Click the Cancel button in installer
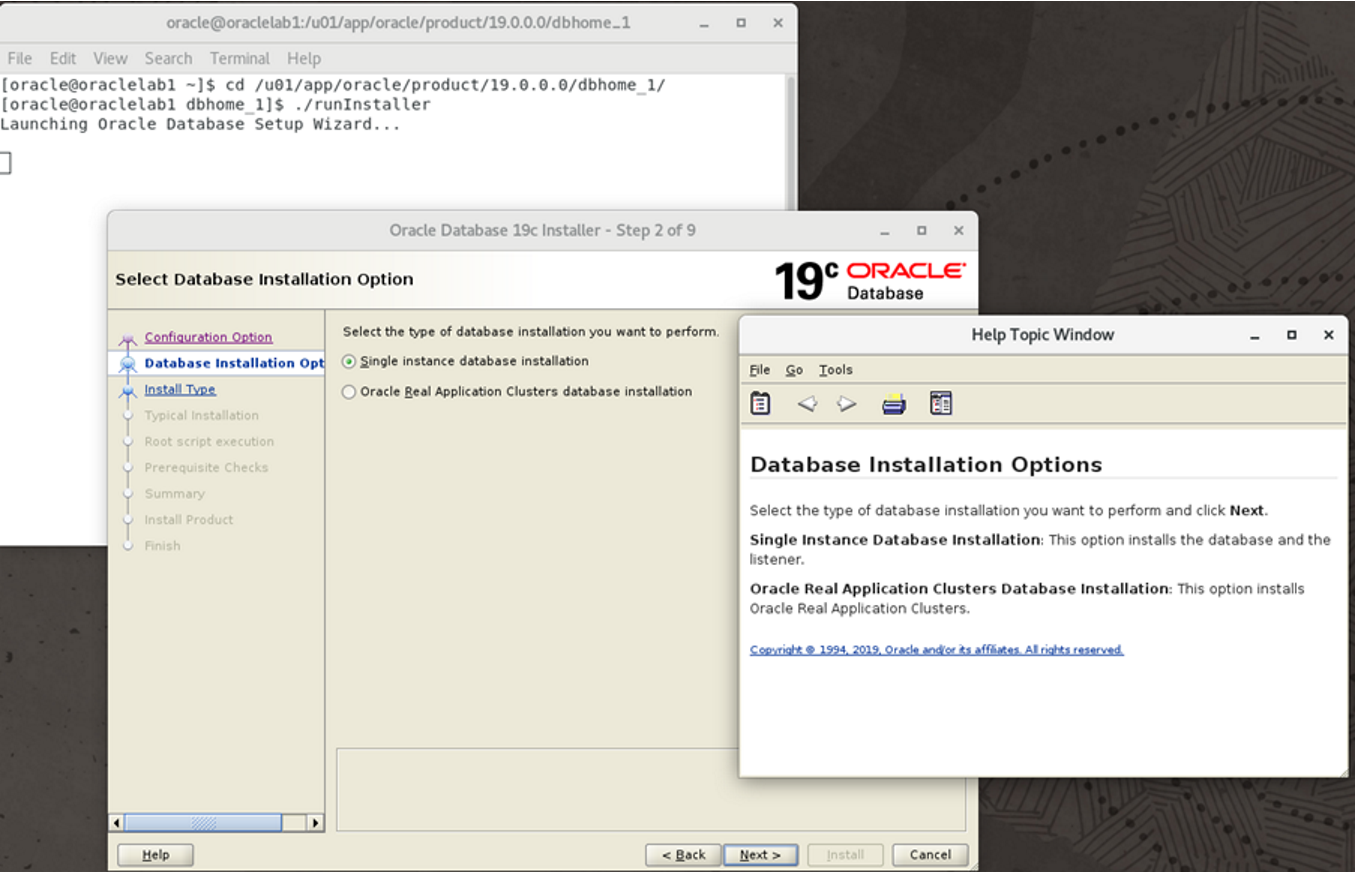The image size is (1355, 872). point(930,855)
